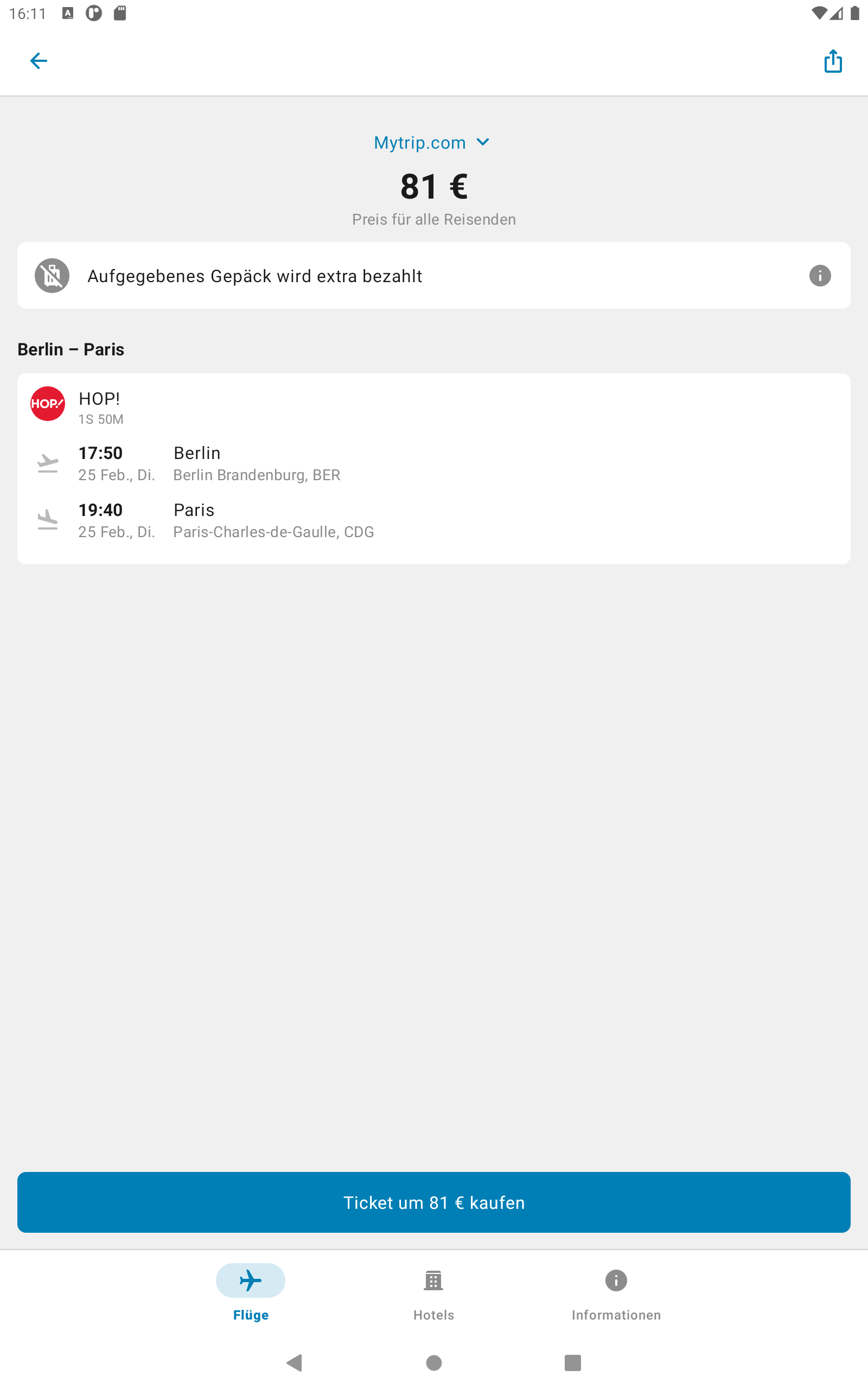Tap the share icon at top right

833,61
